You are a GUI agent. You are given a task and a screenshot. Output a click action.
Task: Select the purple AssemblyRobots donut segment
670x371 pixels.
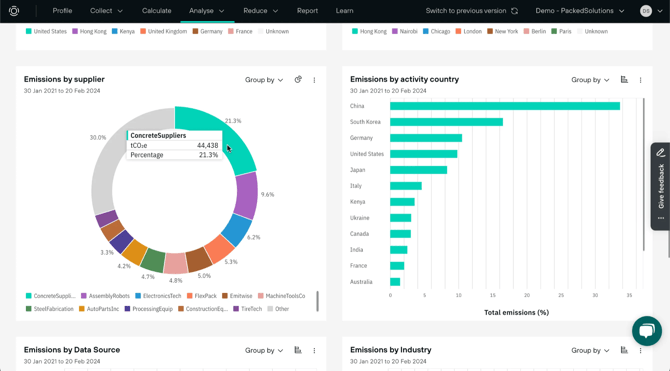click(247, 196)
